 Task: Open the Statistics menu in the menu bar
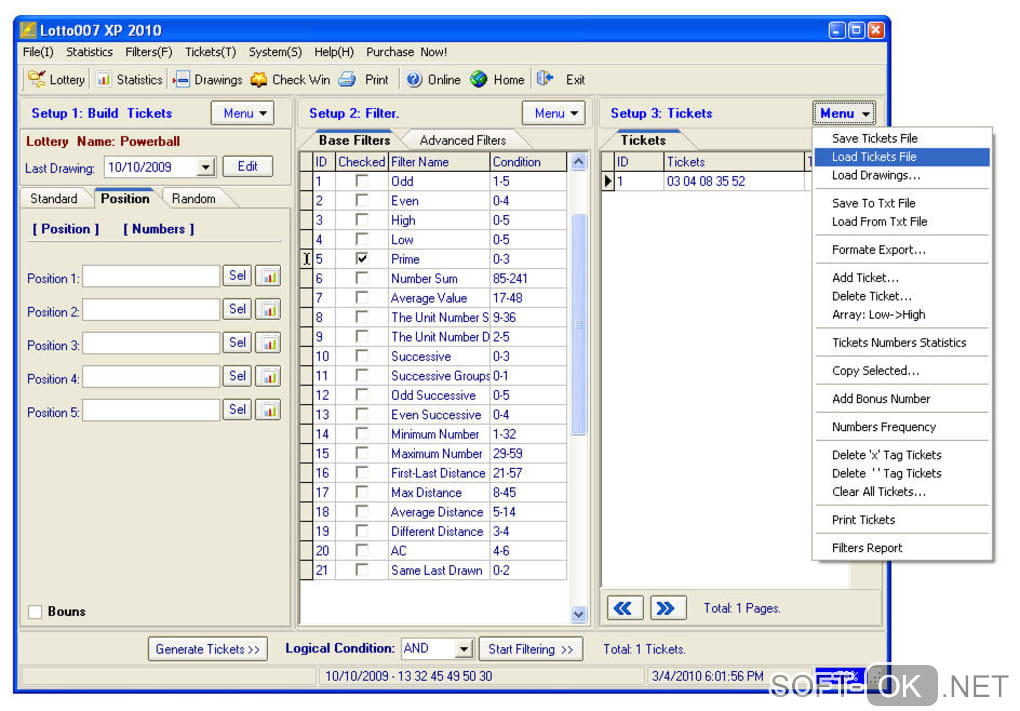coord(89,52)
